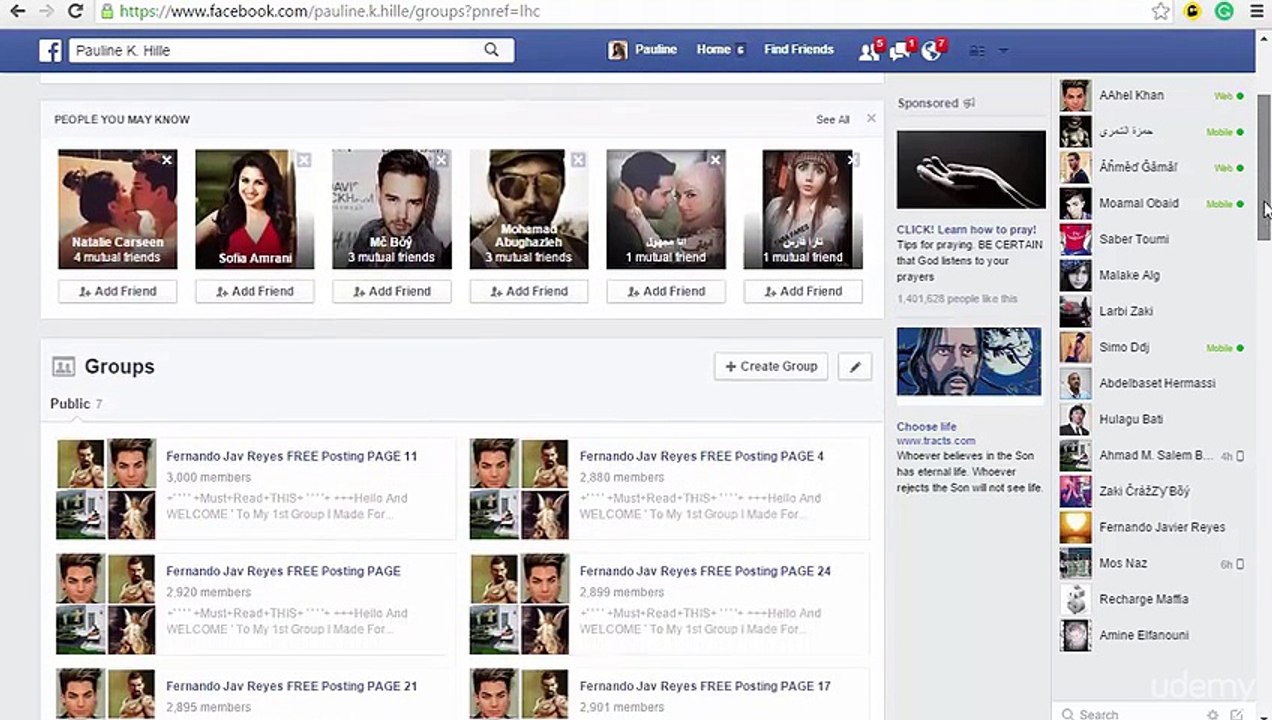Open Pauline profile link in top navigation

(x=656, y=49)
